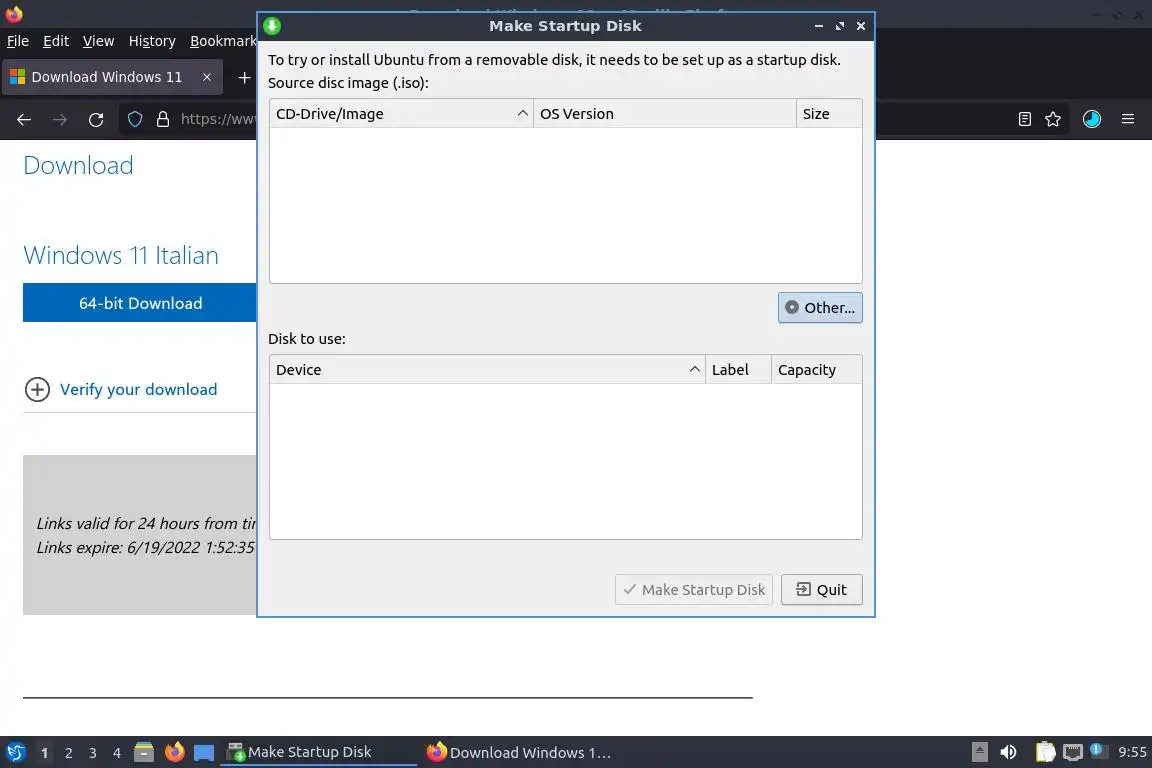Sort by Label column header
The height and width of the screenshot is (768, 1152).
click(738, 370)
